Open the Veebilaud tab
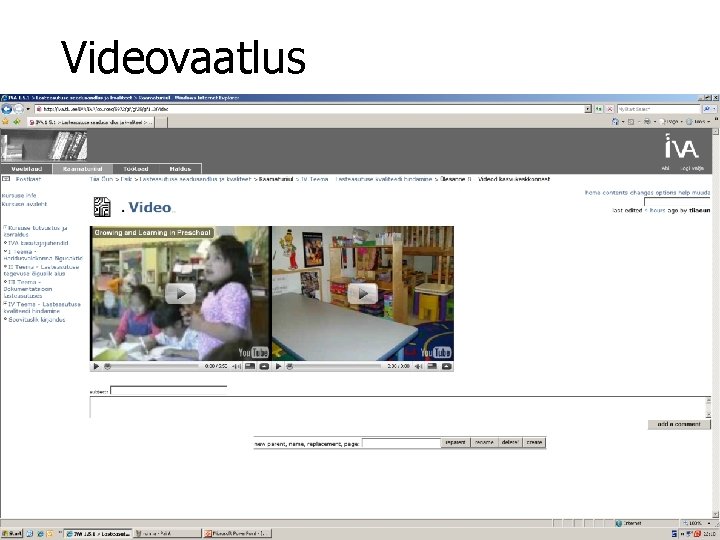The height and width of the screenshot is (540, 720). point(27,169)
